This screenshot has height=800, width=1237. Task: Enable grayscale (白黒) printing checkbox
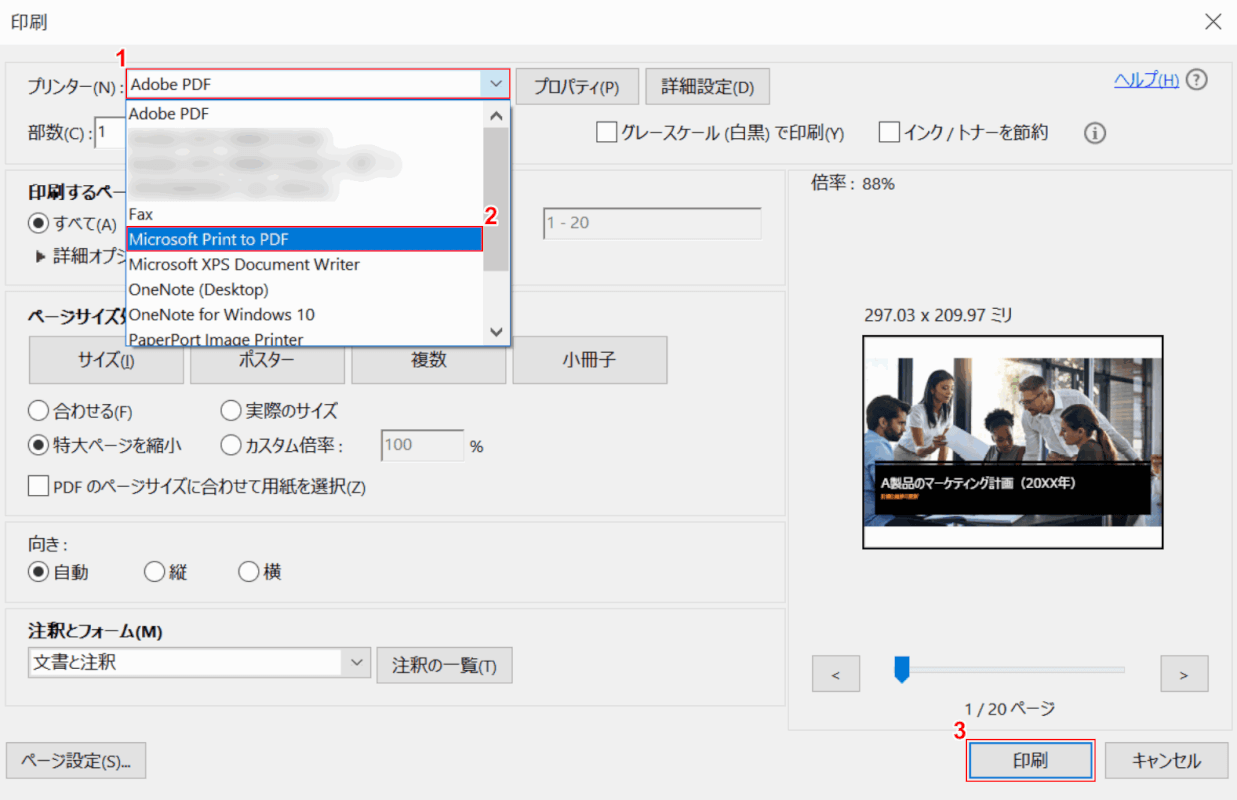(x=606, y=132)
